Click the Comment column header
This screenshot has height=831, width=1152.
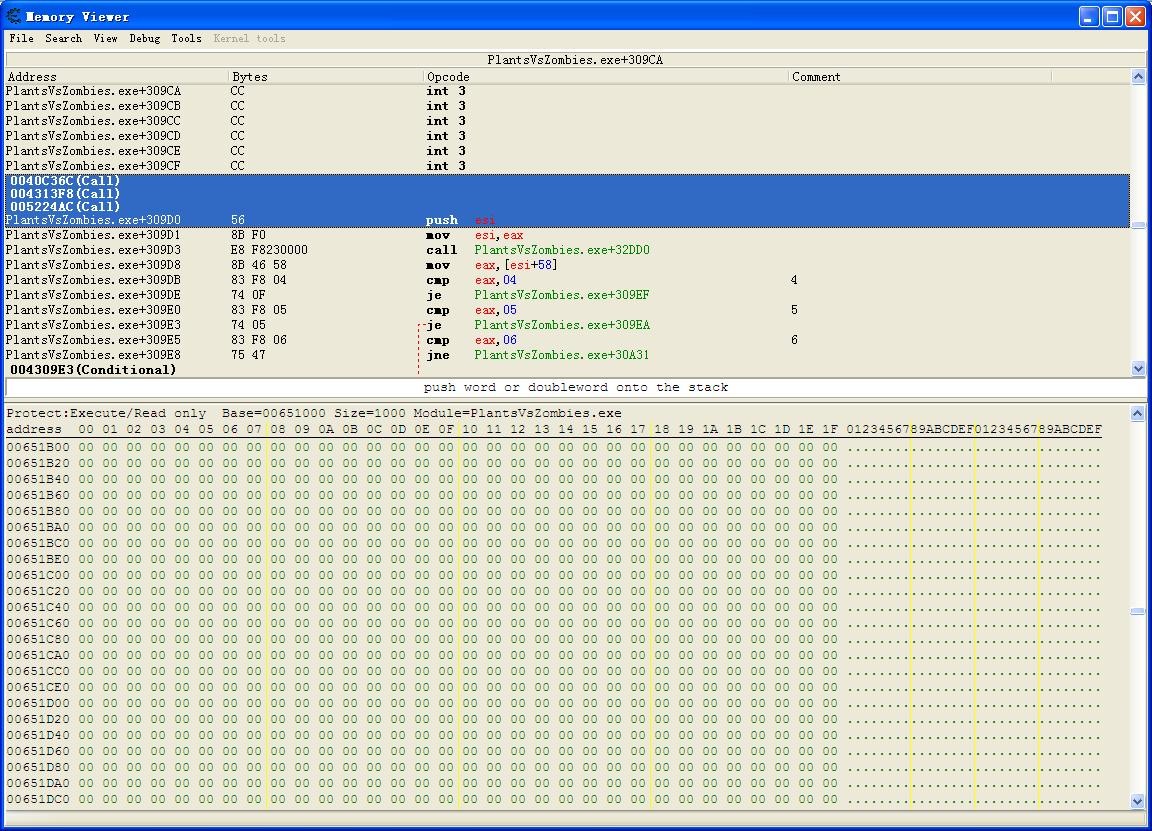point(920,76)
